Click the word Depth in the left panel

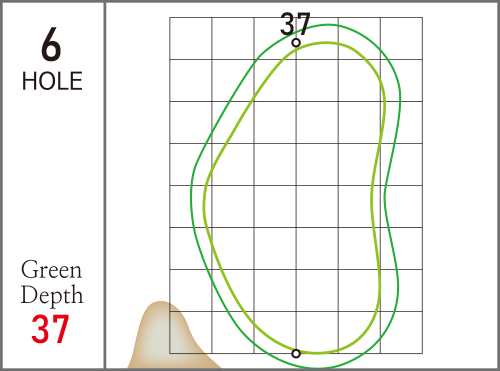[52, 295]
